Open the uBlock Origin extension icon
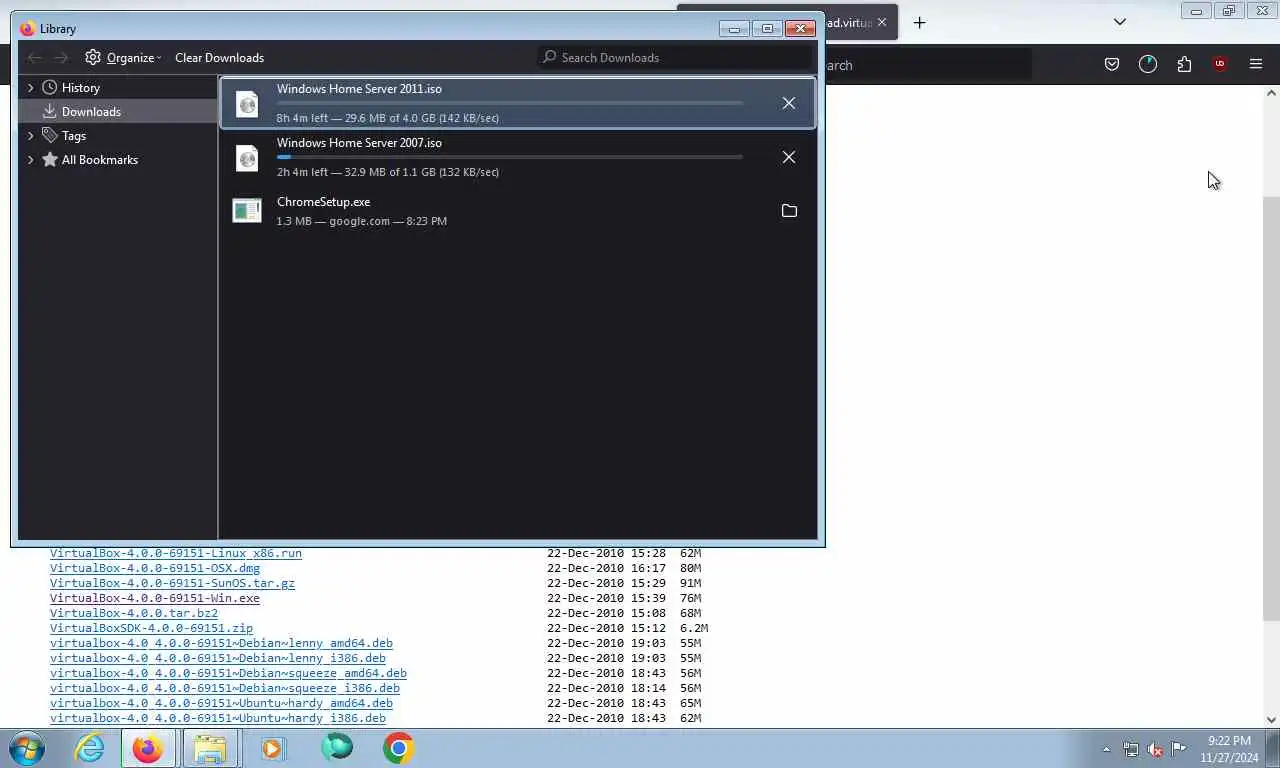Screen dimensions: 1280x768 tap(1219, 64)
